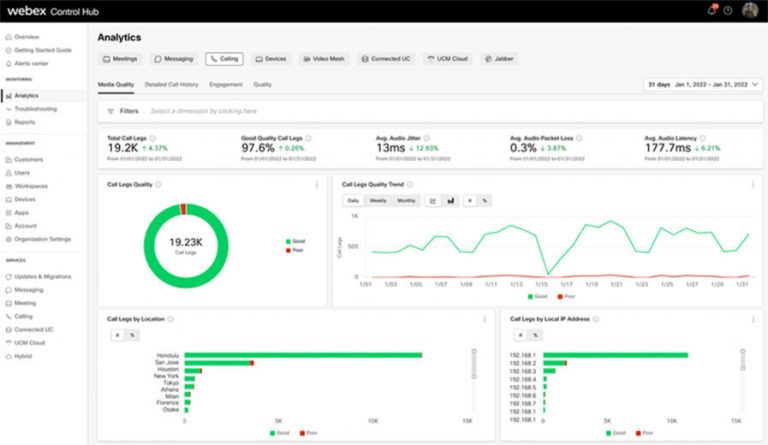Click the help question mark icon
The width and height of the screenshot is (768, 445).
[727, 10]
